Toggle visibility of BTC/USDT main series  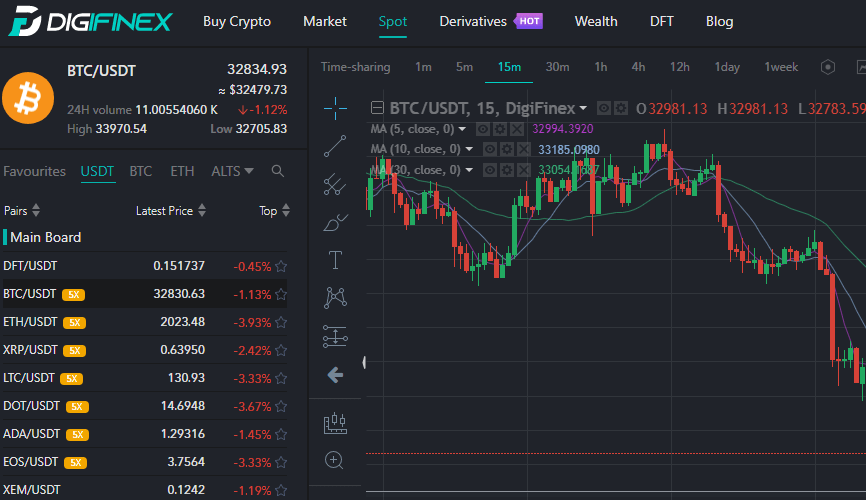[604, 108]
